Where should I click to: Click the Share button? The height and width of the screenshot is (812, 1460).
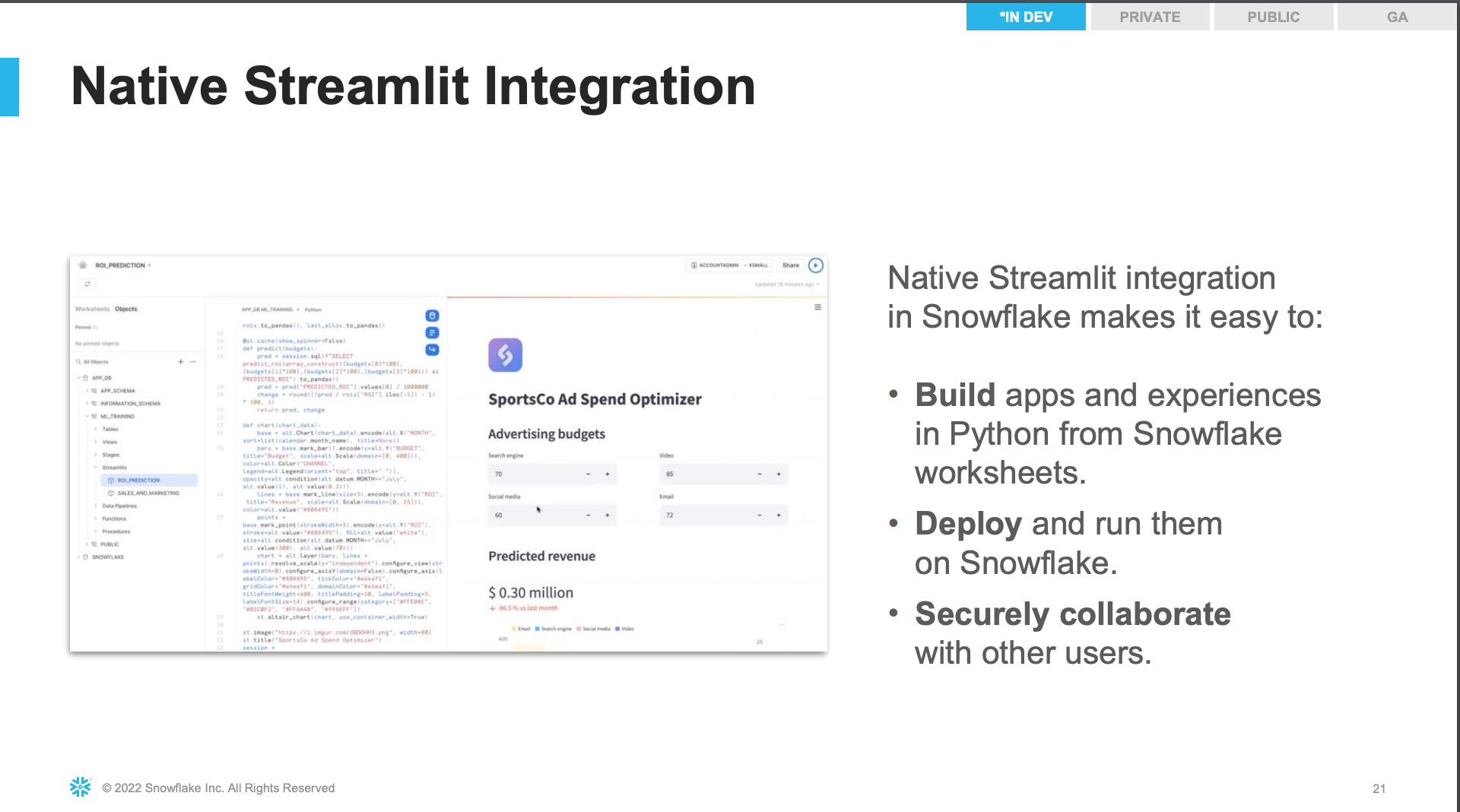(791, 265)
